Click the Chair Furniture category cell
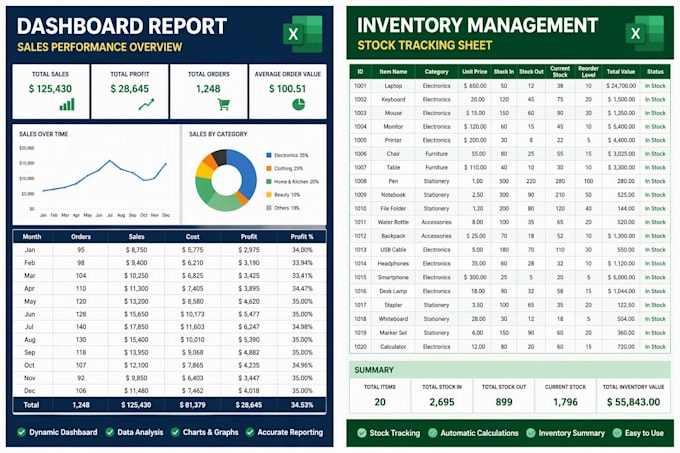 [436, 154]
